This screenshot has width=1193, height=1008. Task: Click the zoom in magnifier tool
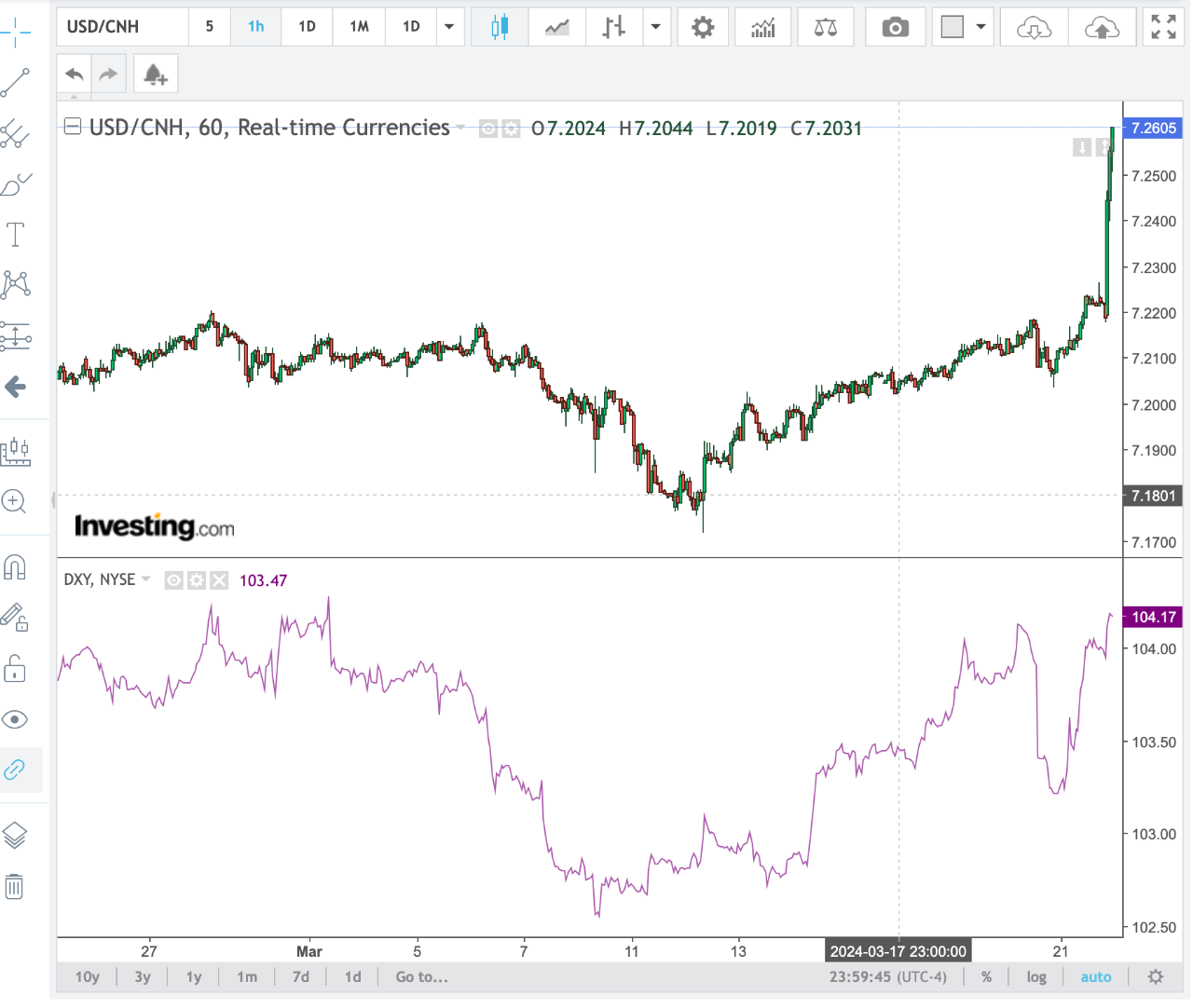point(14,501)
